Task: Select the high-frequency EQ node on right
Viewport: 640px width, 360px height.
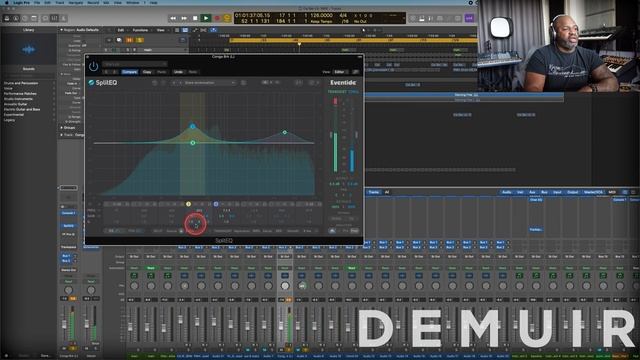Action: [x=284, y=132]
